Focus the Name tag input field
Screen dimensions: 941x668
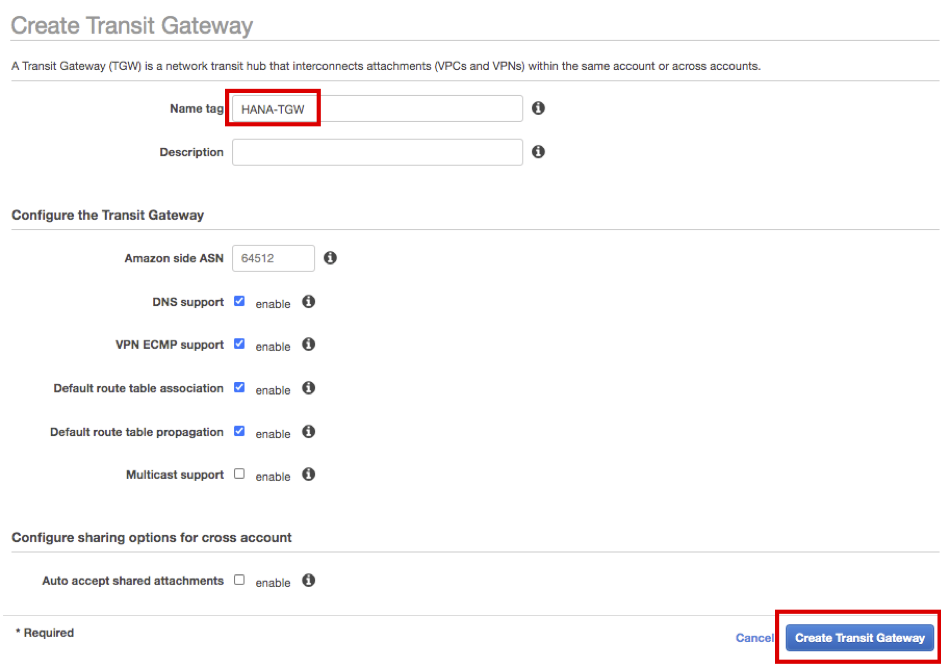(377, 108)
